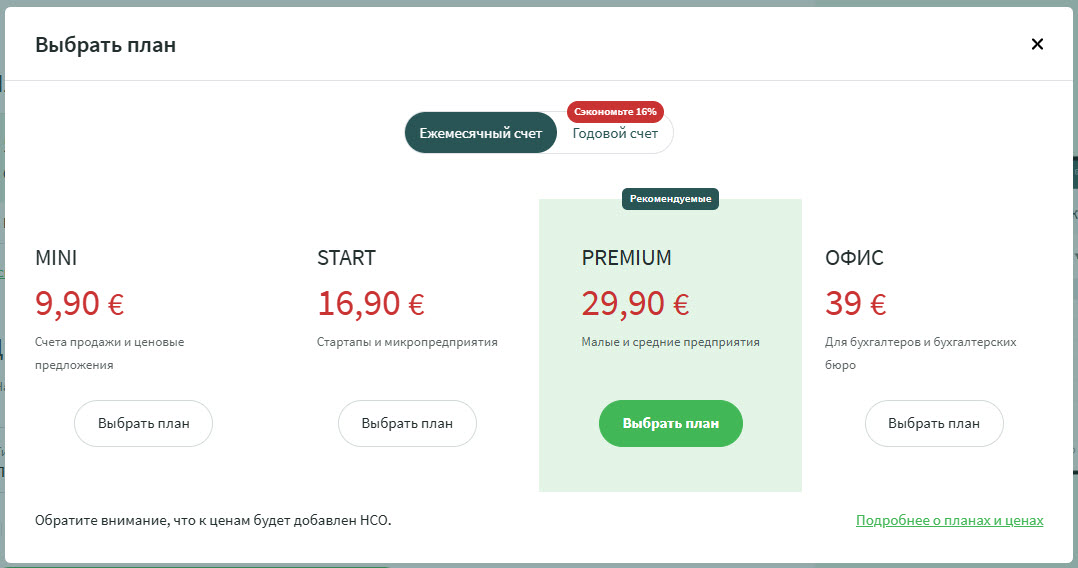Click the 29,90 € price
1078x568 pixels.
point(635,303)
